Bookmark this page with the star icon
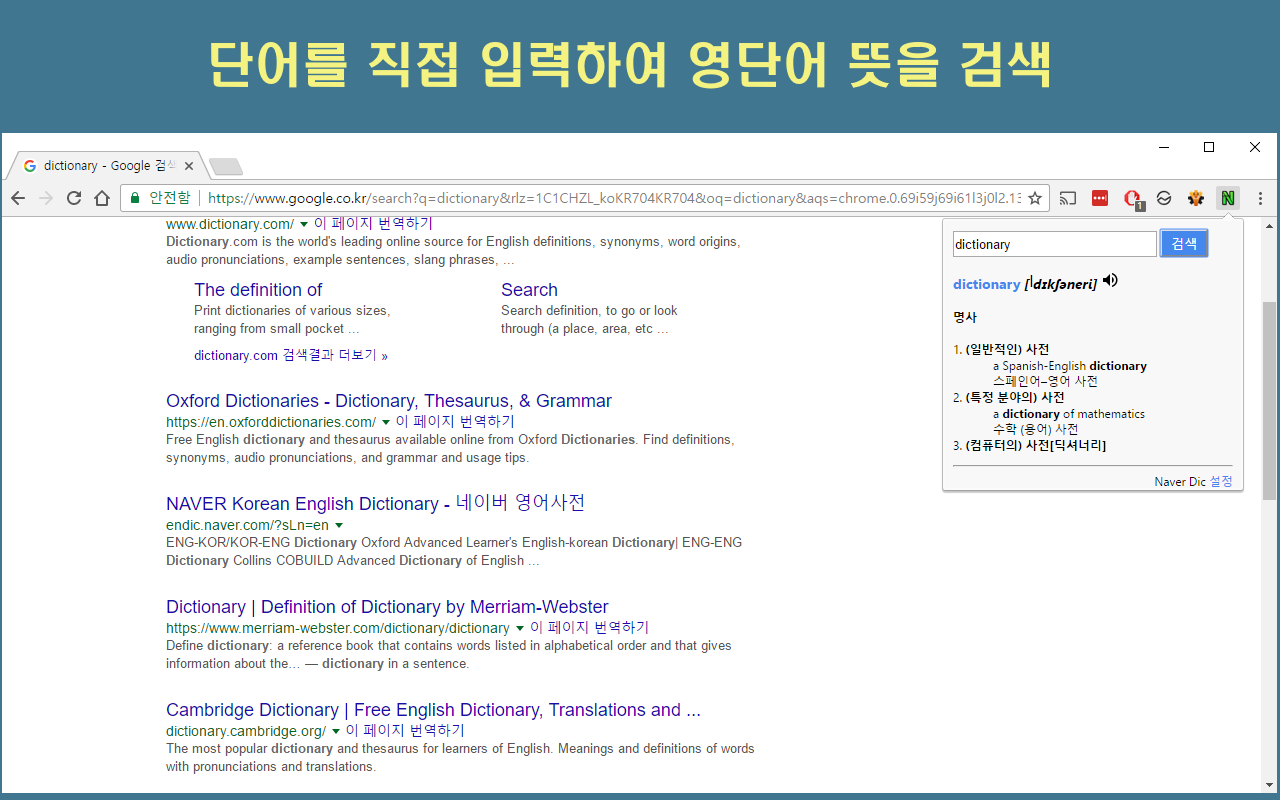 pyautogui.click(x=1035, y=198)
